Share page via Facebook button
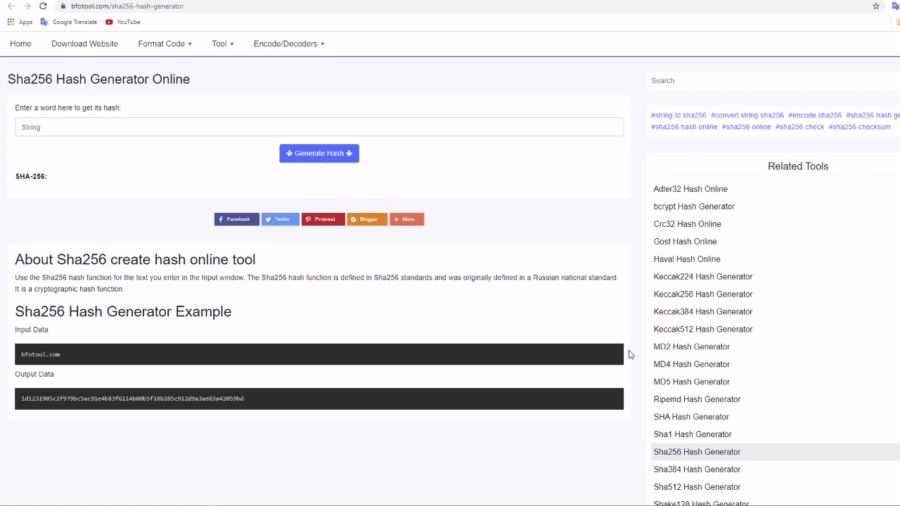Image resolution: width=900 pixels, height=506 pixels. coord(236,219)
